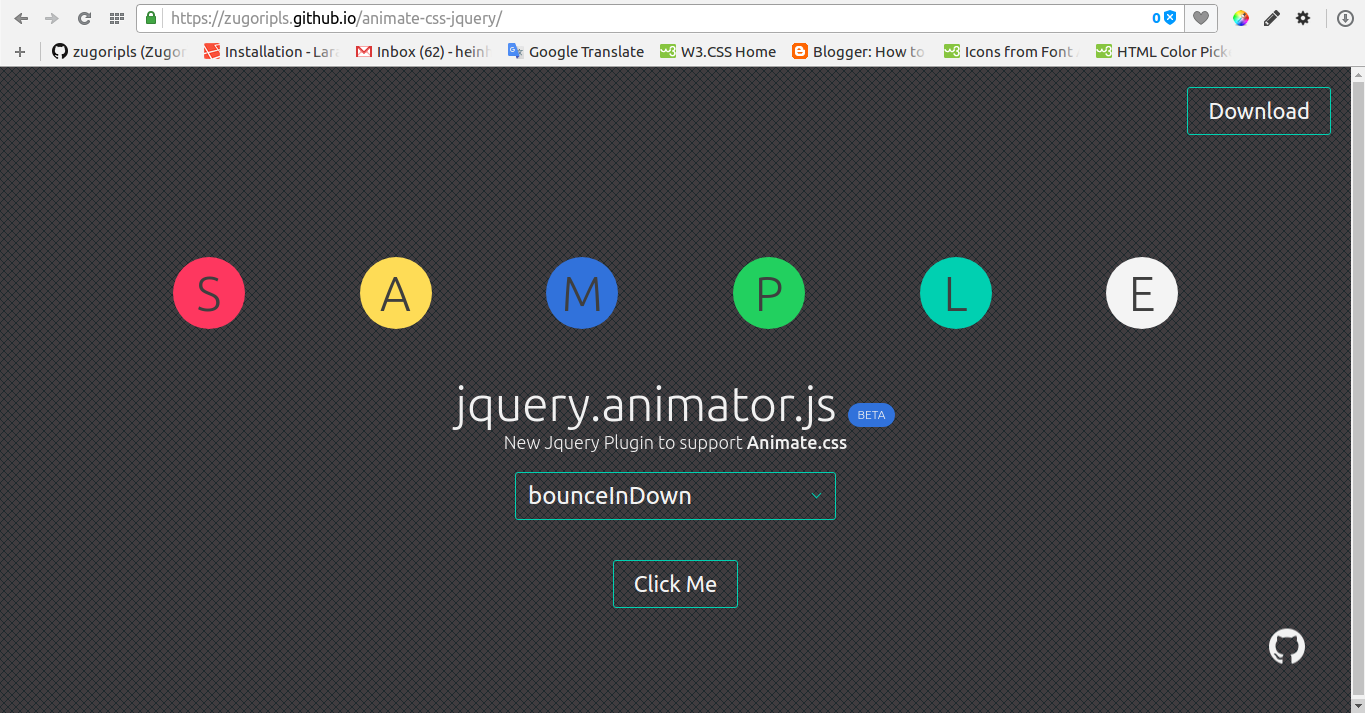Click the jquery.animator.js heading
The image size is (1365, 713).
click(x=645, y=405)
